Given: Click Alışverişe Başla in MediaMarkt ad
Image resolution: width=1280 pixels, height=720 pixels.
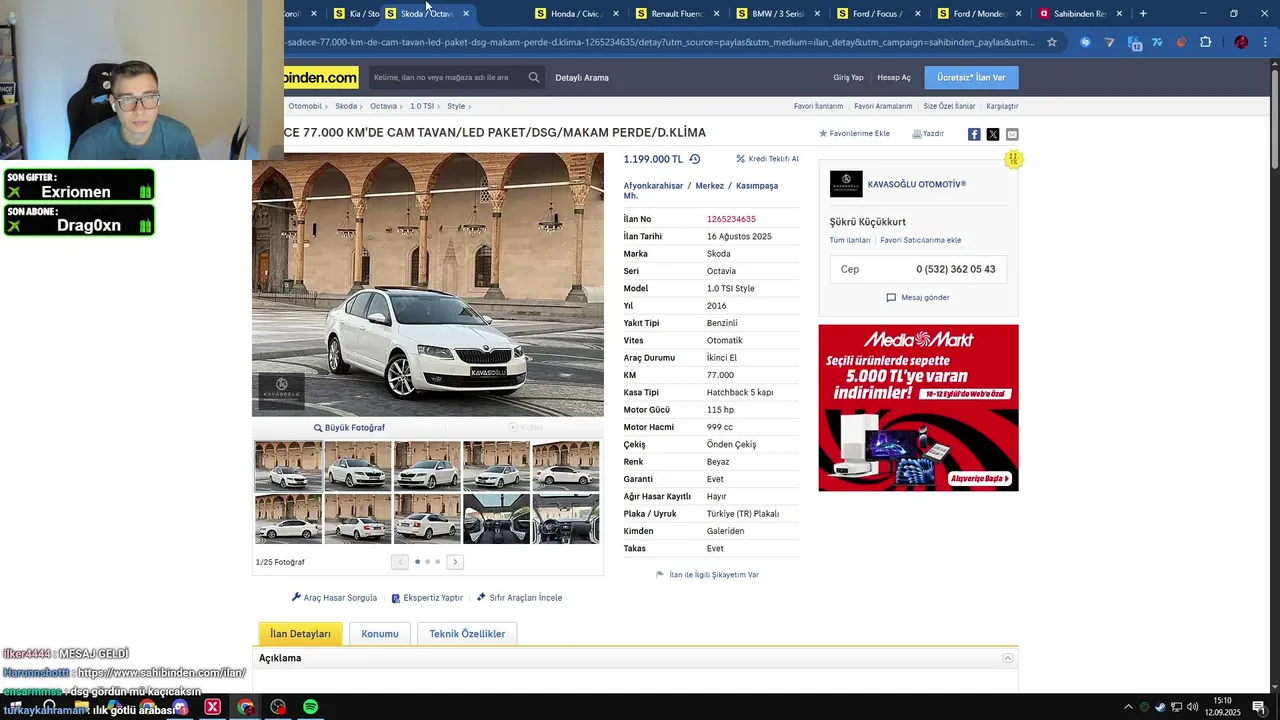Looking at the screenshot, I should point(980,478).
